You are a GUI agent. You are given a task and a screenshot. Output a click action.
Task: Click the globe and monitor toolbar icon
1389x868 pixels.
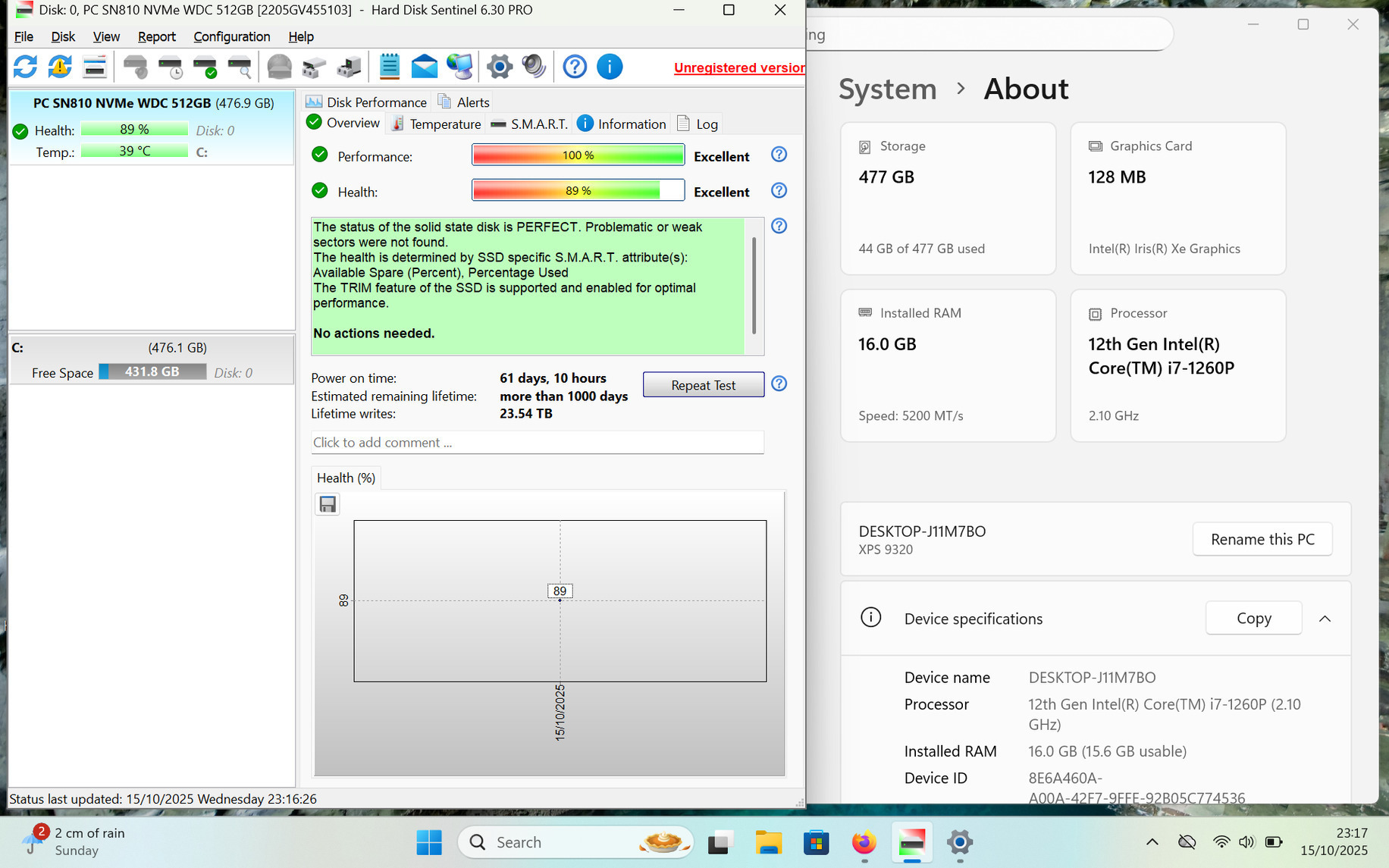pos(459,67)
